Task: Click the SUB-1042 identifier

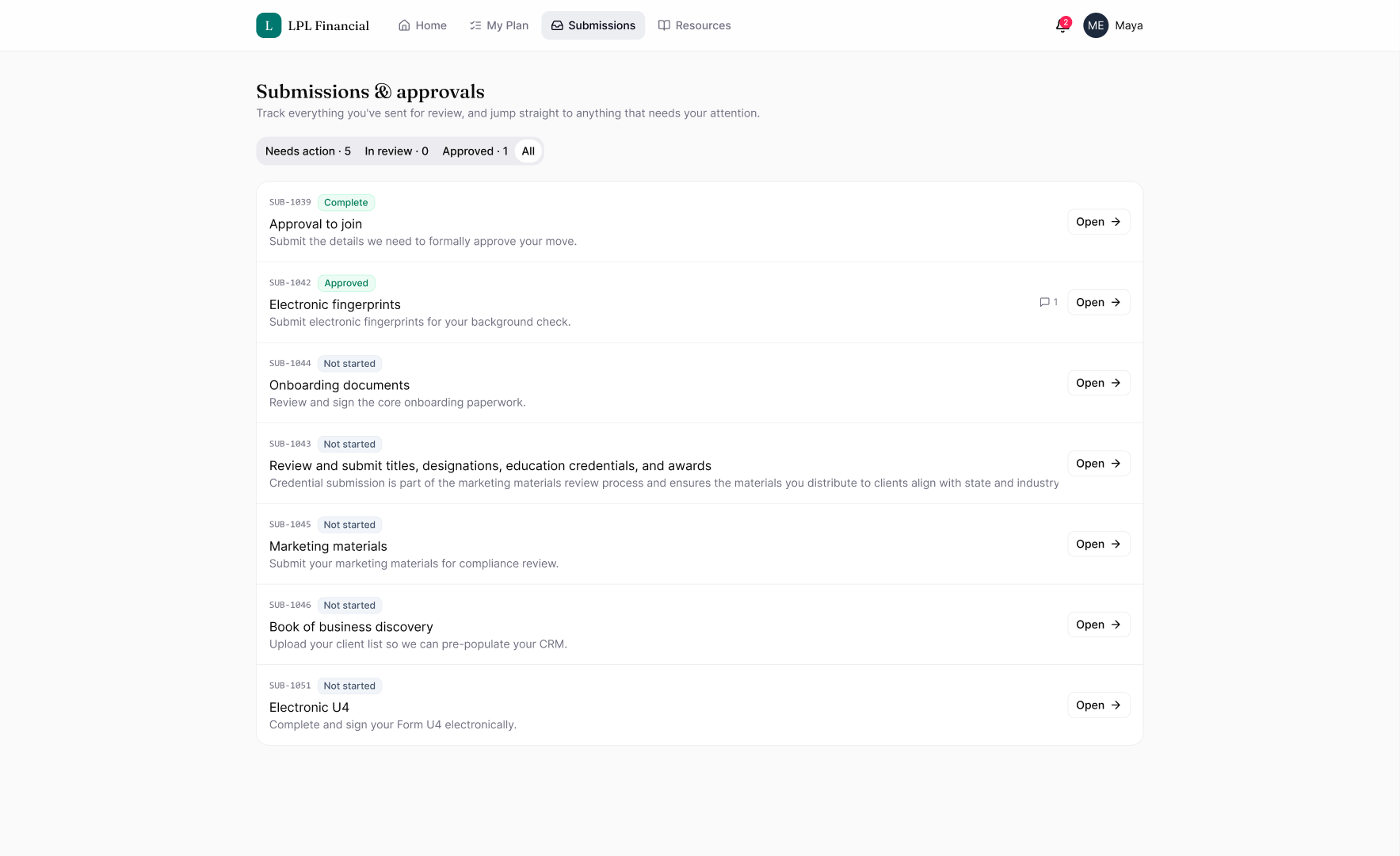Action: (290, 283)
